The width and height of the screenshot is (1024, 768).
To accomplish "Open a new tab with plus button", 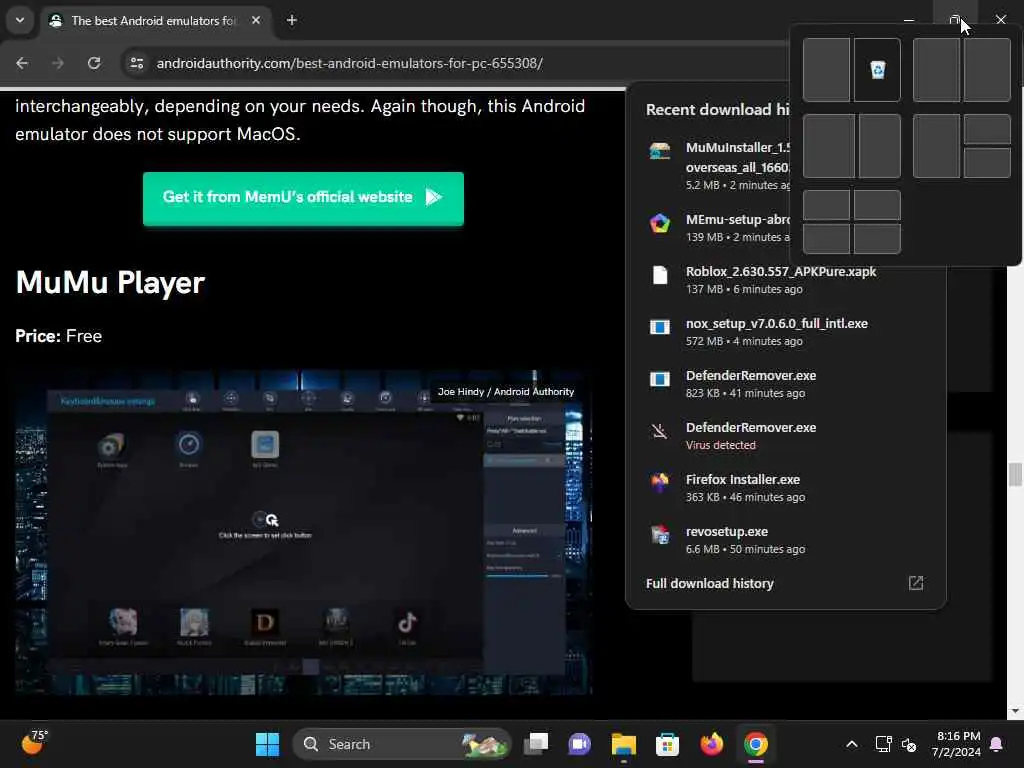I will (292, 20).
